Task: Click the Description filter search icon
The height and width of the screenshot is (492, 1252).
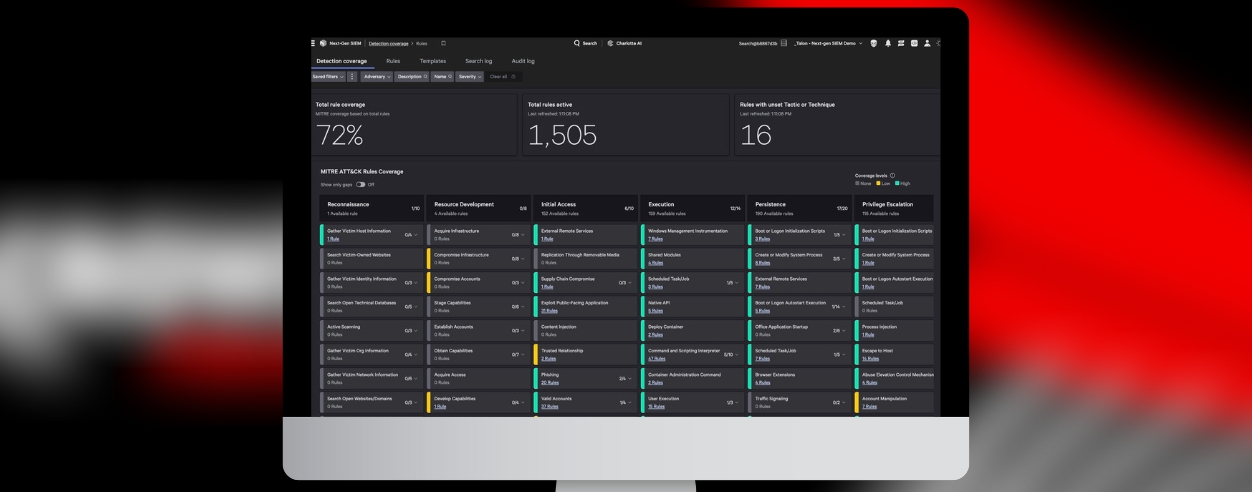Action: [425, 77]
